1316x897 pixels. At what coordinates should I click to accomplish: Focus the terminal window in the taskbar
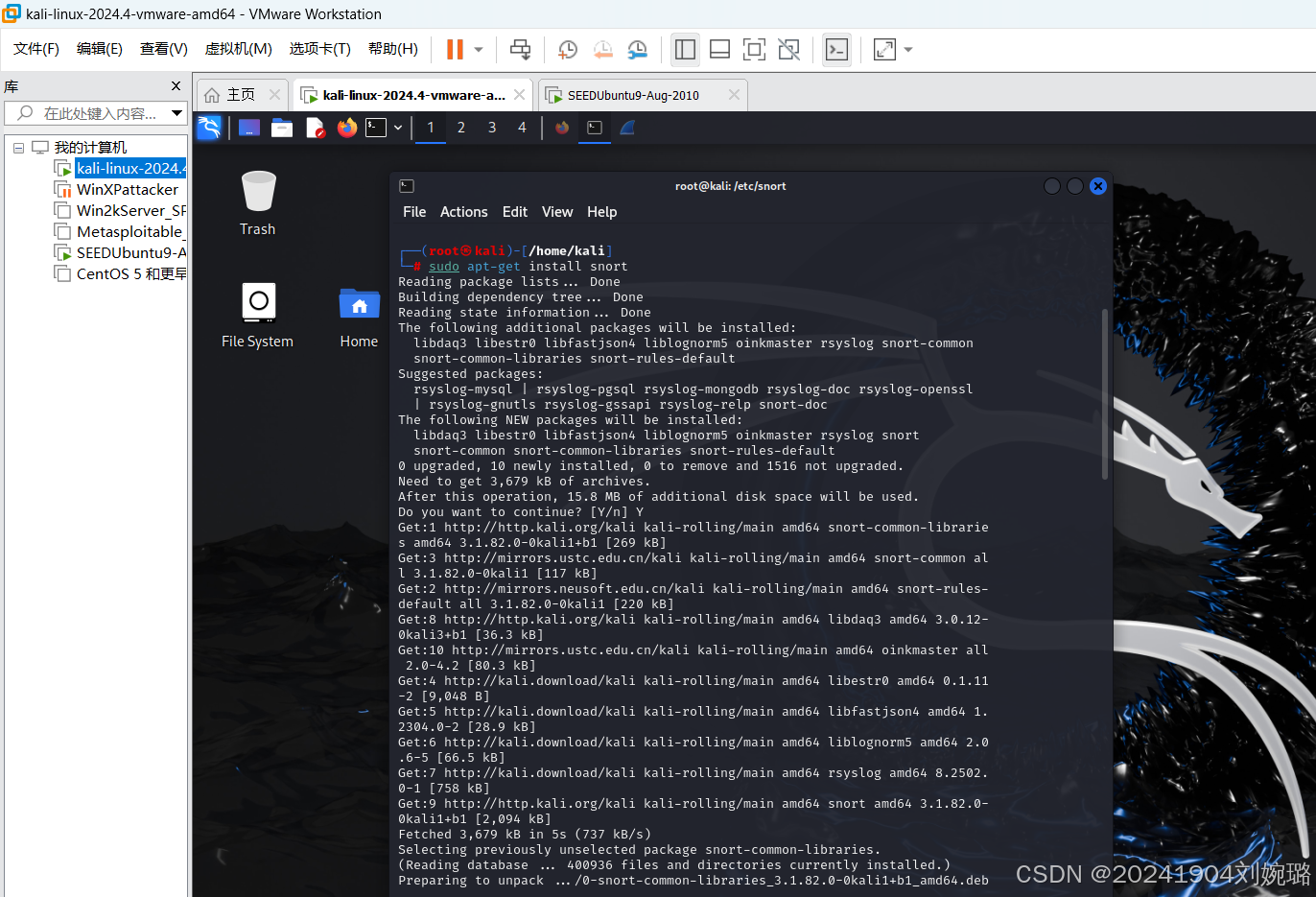[595, 128]
